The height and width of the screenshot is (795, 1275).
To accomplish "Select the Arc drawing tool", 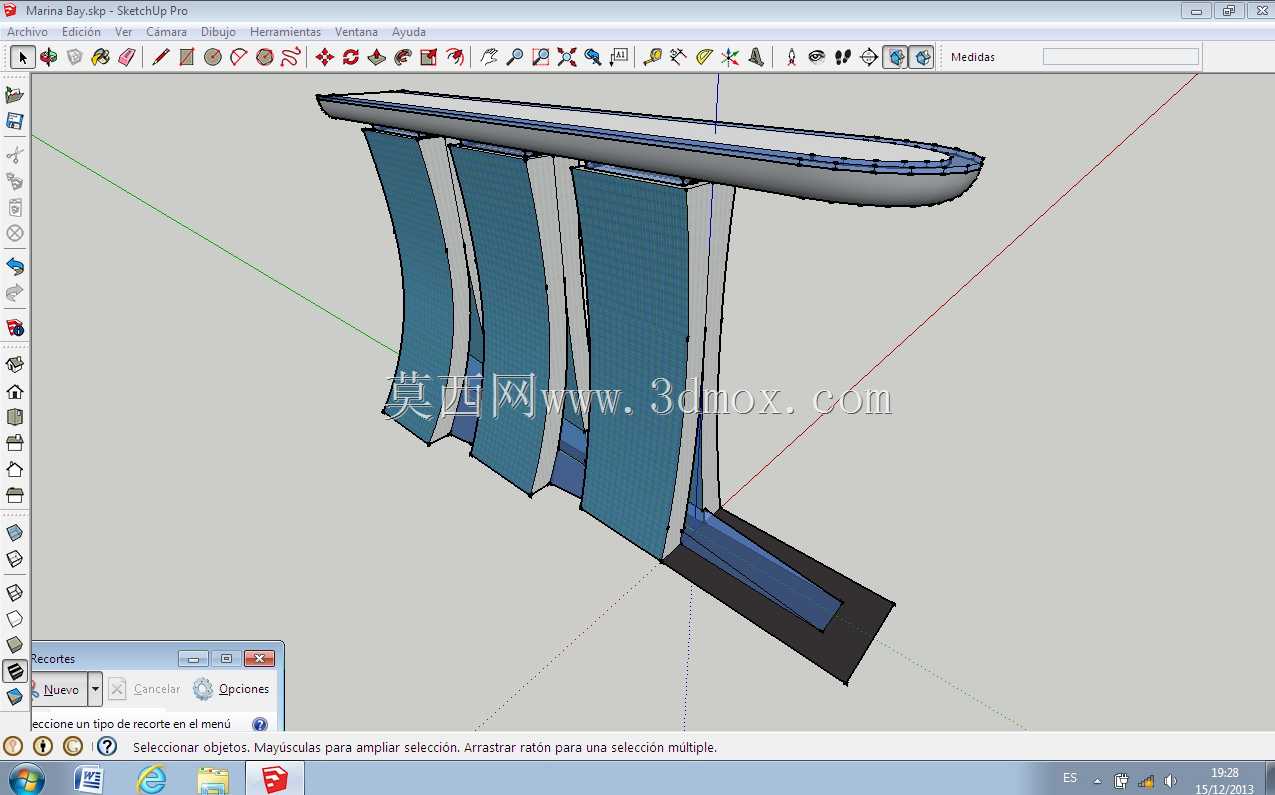I will click(x=238, y=57).
